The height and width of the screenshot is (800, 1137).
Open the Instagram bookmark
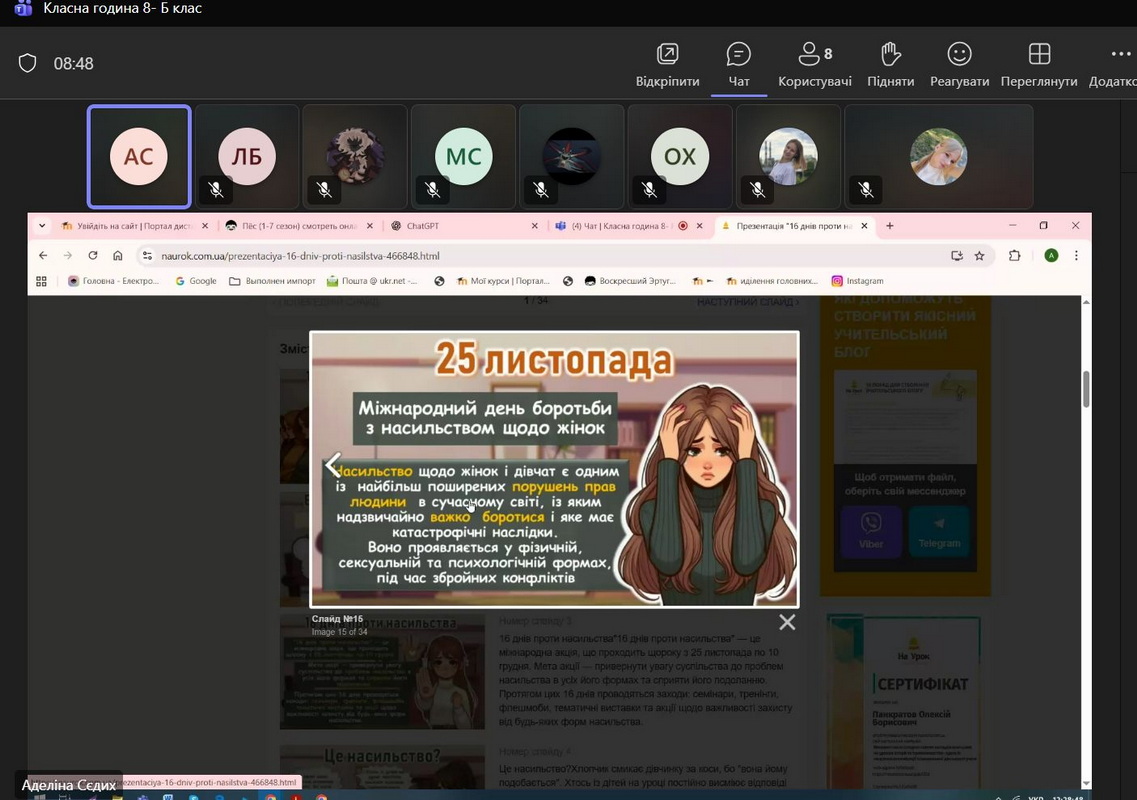point(857,281)
